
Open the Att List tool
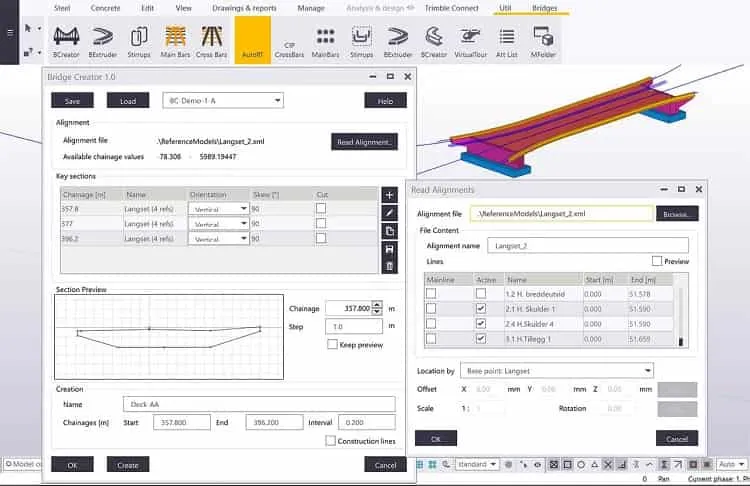pos(507,42)
